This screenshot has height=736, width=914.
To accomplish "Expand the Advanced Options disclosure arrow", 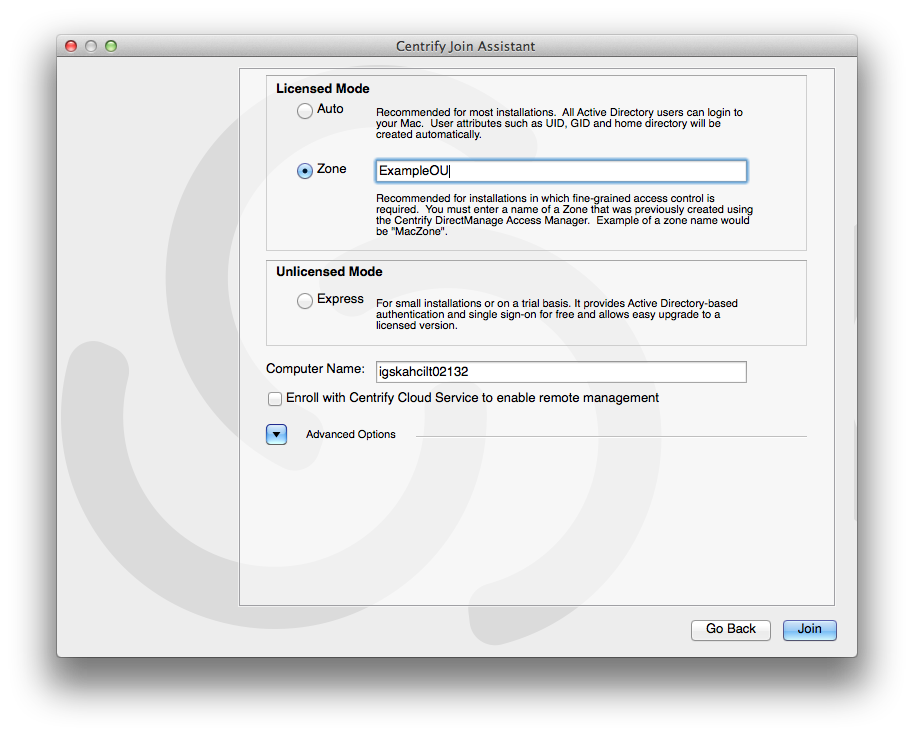I will tap(276, 434).
